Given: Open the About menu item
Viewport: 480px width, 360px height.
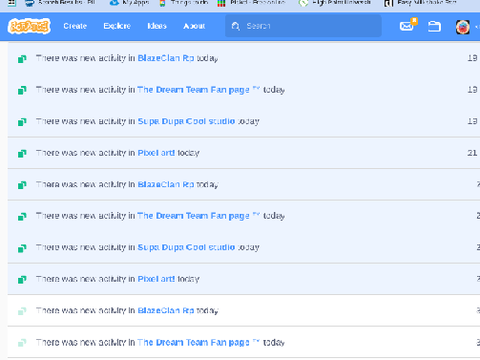Looking at the screenshot, I should pyautogui.click(x=194, y=26).
